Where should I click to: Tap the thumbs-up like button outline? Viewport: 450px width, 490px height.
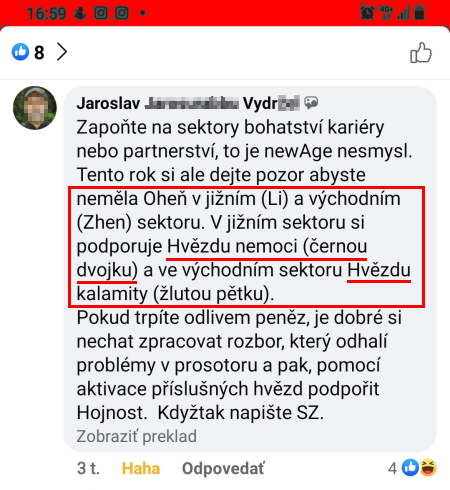421,53
